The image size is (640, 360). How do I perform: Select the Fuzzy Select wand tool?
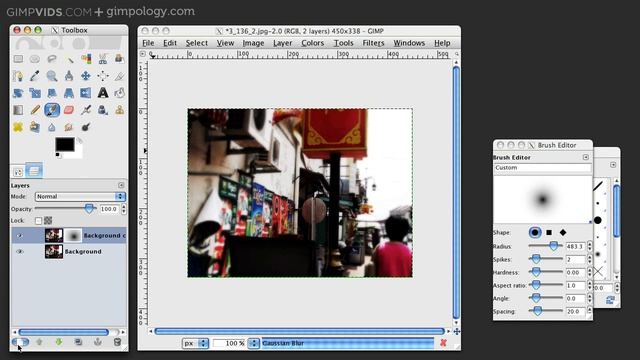pyautogui.click(x=69, y=59)
